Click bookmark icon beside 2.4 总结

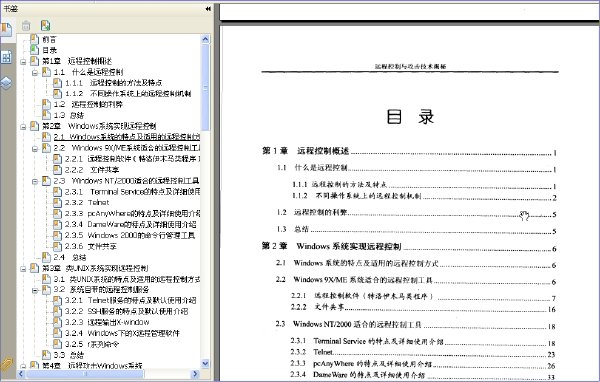pyautogui.click(x=46, y=257)
